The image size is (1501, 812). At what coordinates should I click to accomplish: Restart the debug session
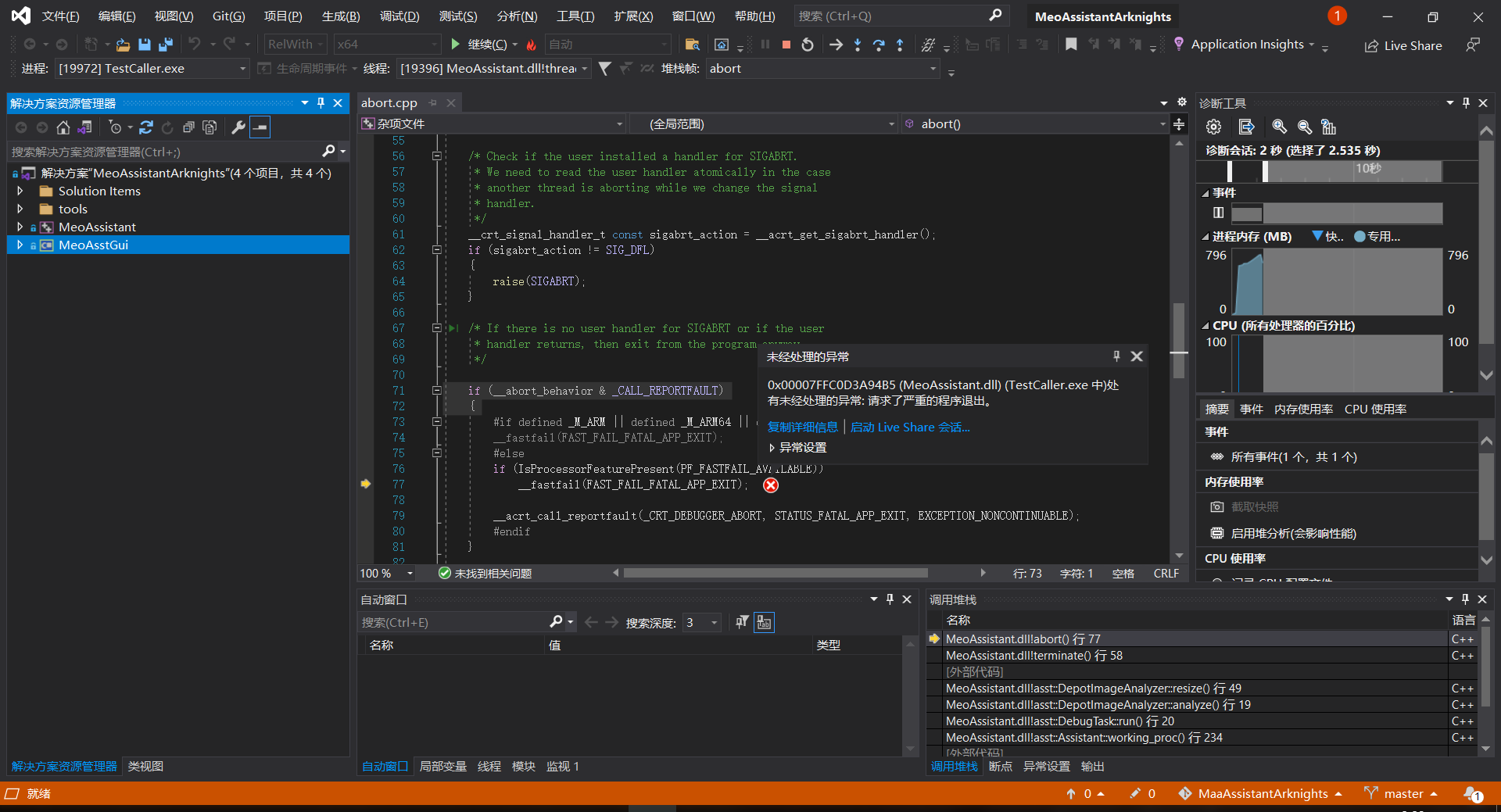click(808, 45)
